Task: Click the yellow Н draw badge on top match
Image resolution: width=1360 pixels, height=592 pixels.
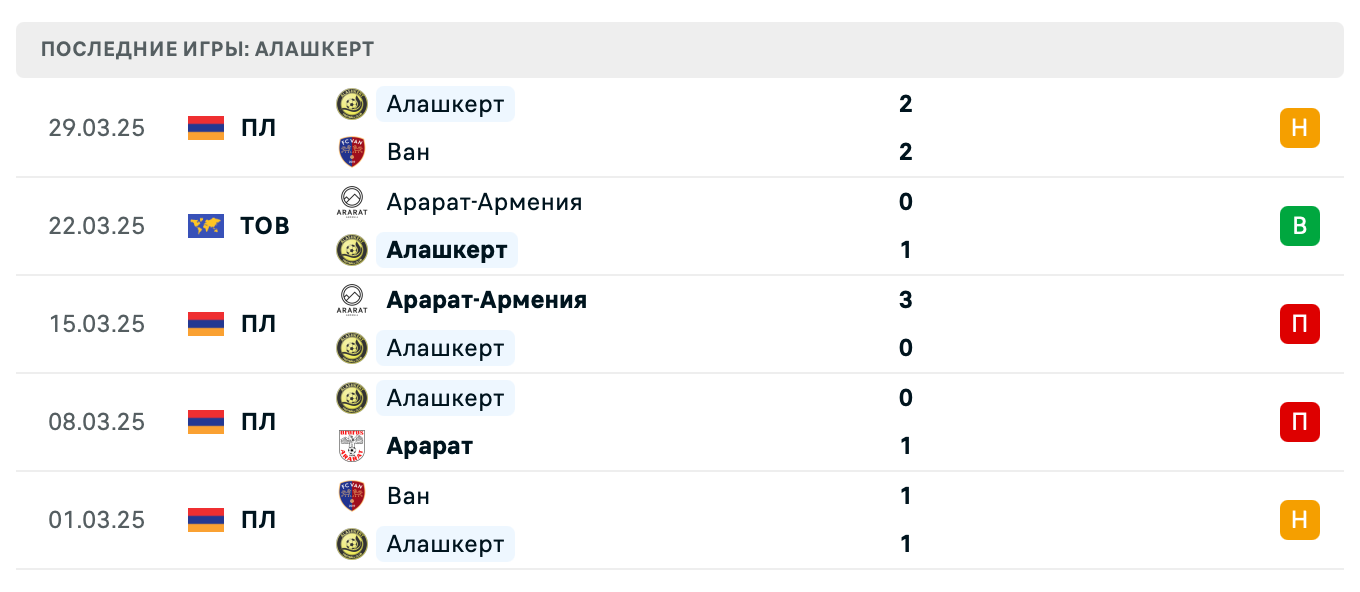Action: tap(1299, 128)
